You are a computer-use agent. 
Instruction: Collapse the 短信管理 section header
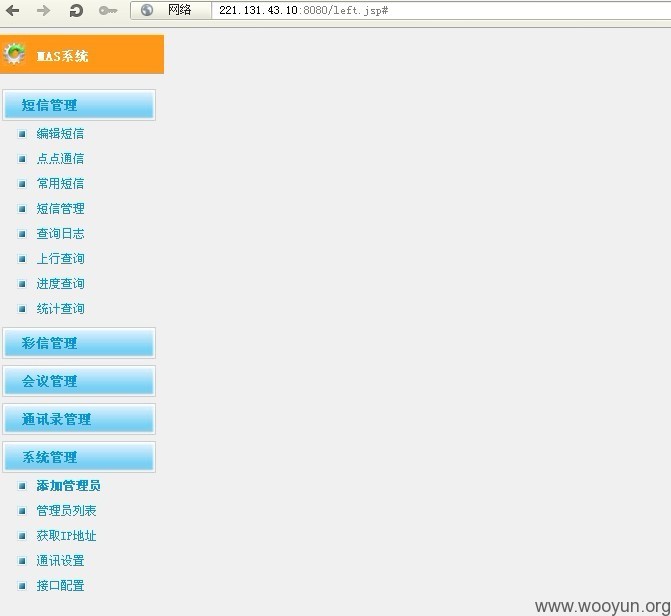click(x=79, y=105)
